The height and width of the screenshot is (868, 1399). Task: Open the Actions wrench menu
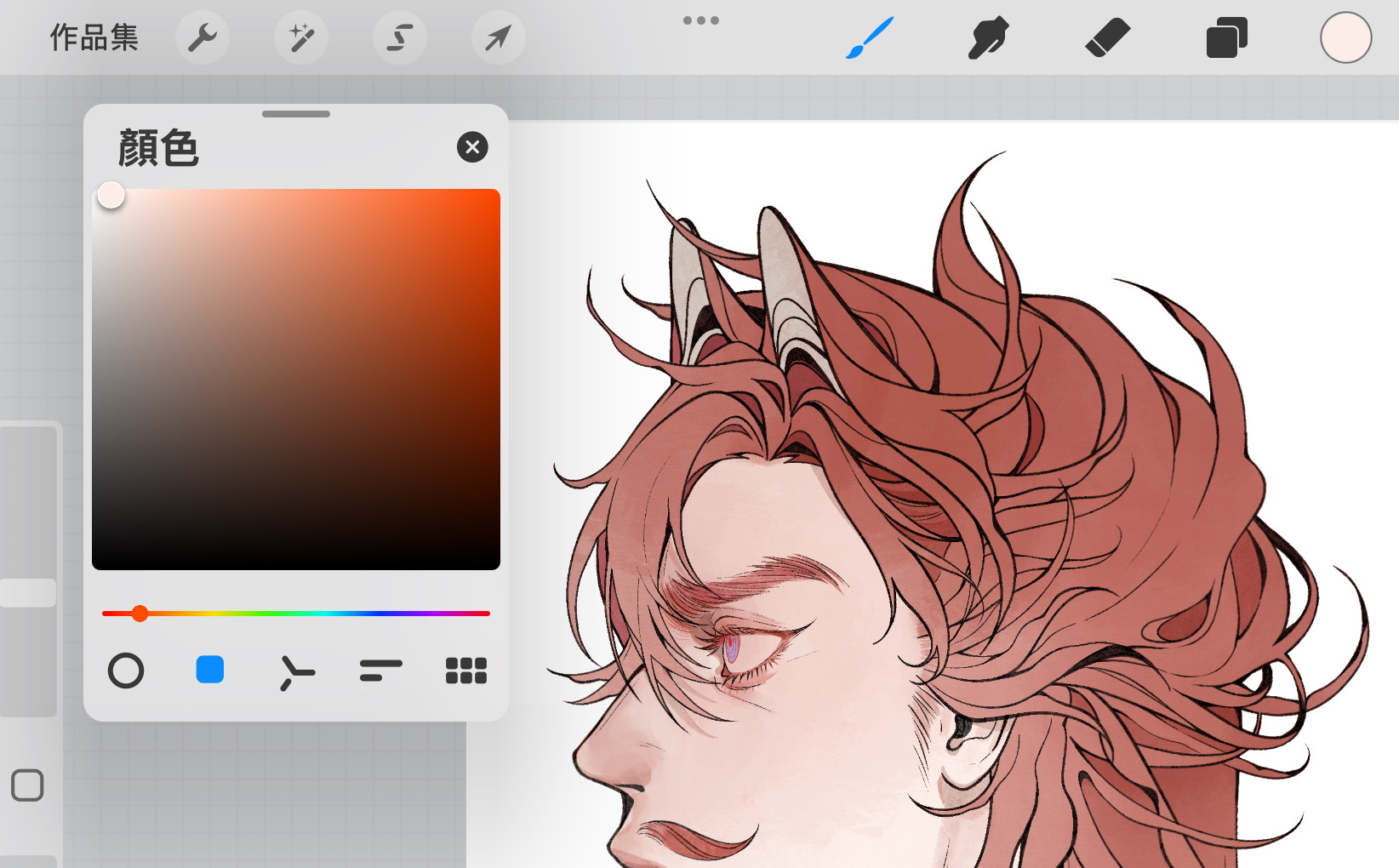203,37
